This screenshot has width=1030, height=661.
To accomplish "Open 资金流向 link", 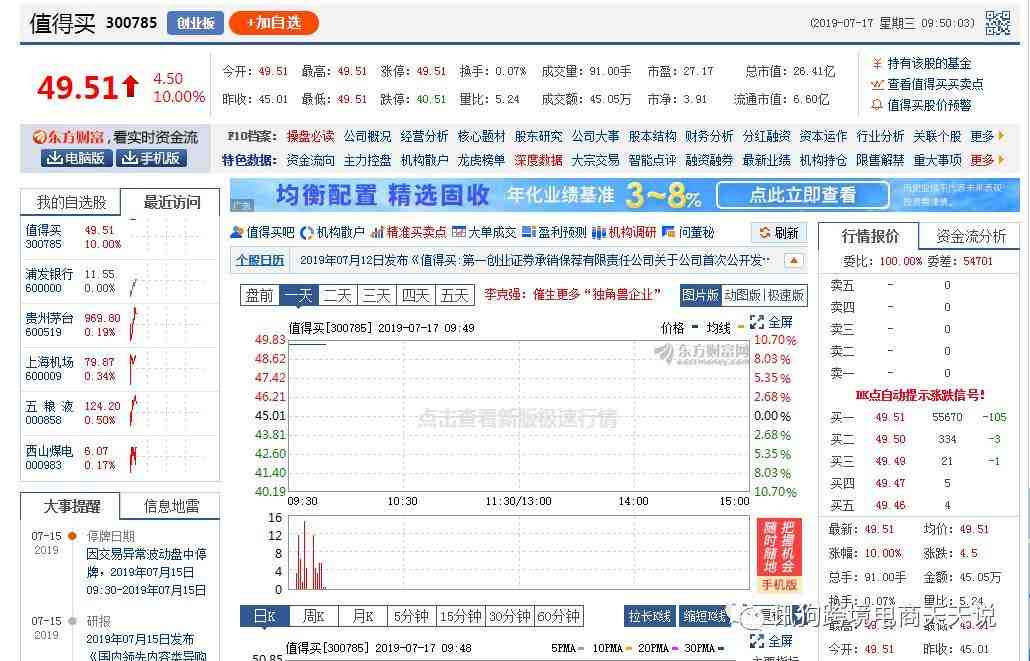I will click(x=310, y=160).
